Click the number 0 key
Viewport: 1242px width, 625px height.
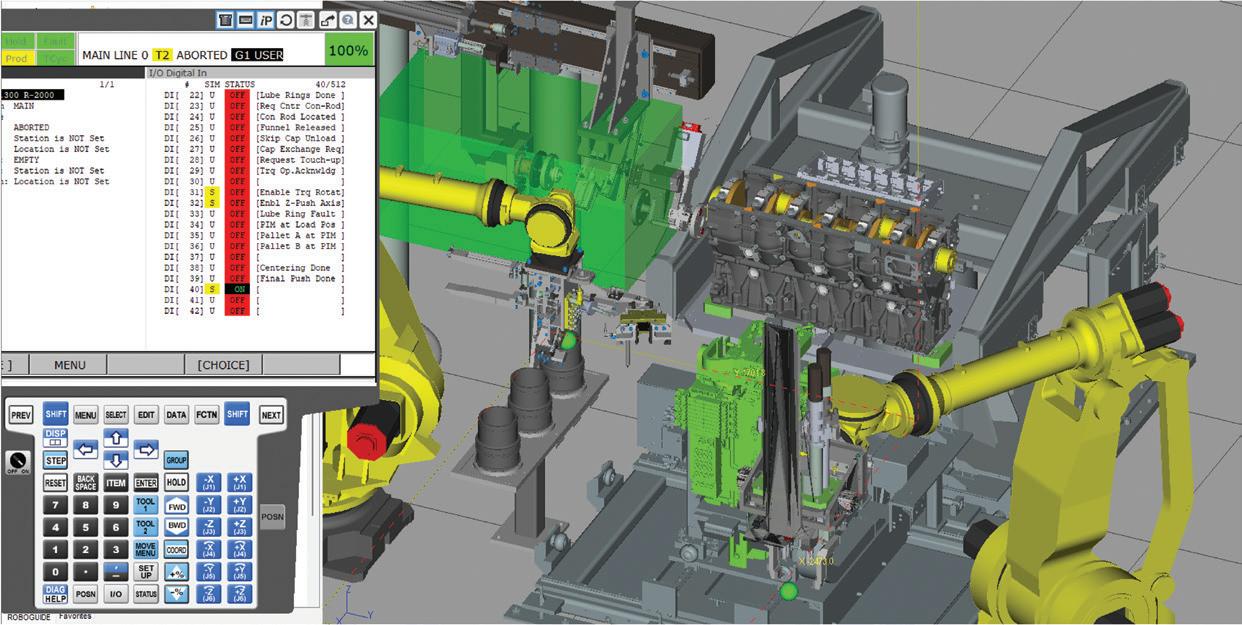tap(55, 572)
